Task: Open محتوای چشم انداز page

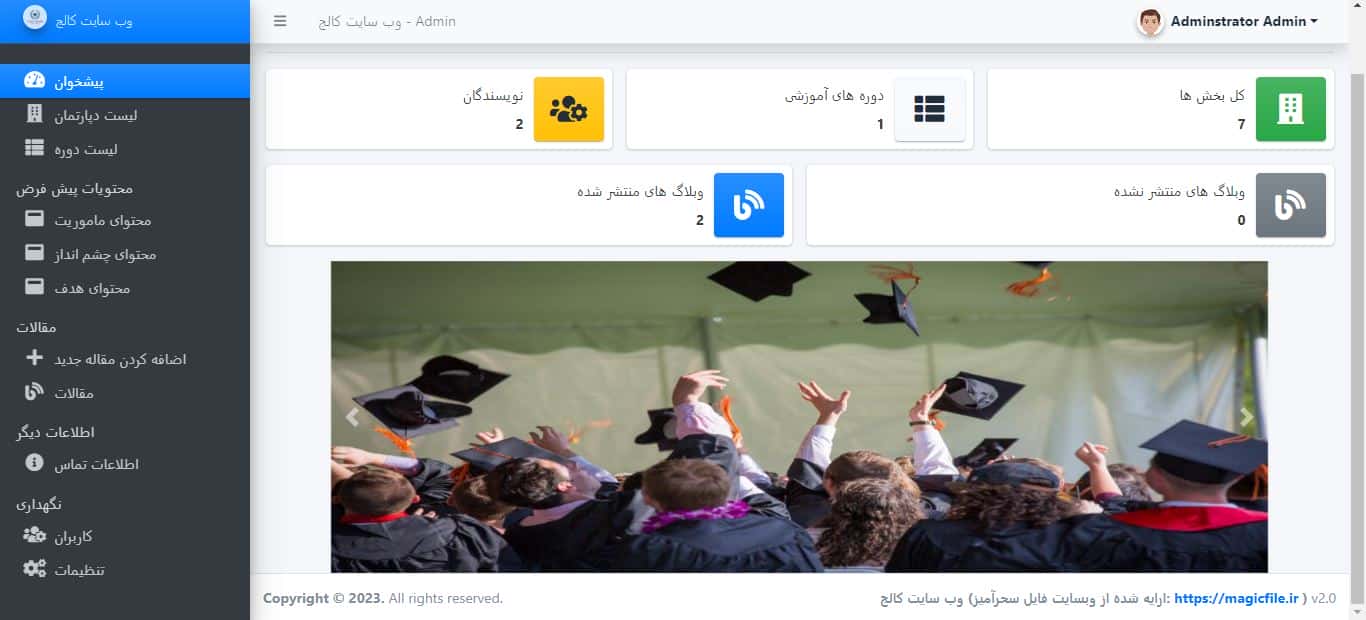Action: click(x=125, y=254)
